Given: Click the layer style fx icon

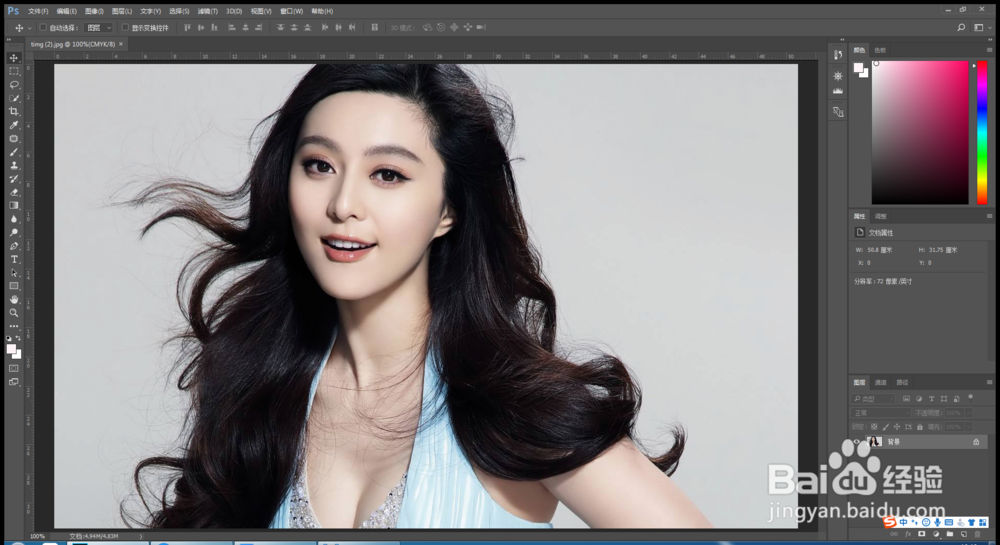Looking at the screenshot, I should pyautogui.click(x=908, y=534).
